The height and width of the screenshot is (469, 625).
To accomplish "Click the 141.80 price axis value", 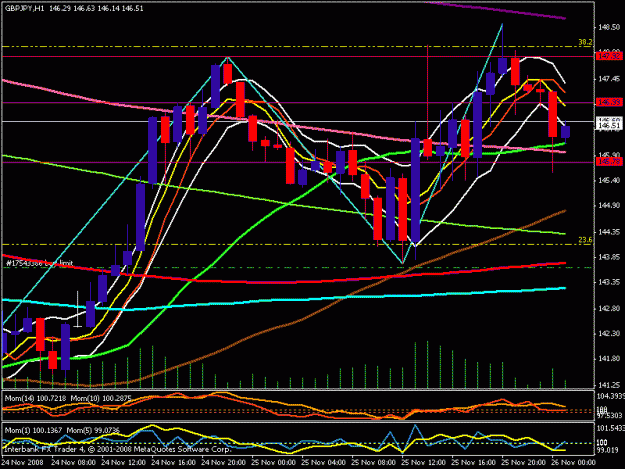I will point(609,359).
